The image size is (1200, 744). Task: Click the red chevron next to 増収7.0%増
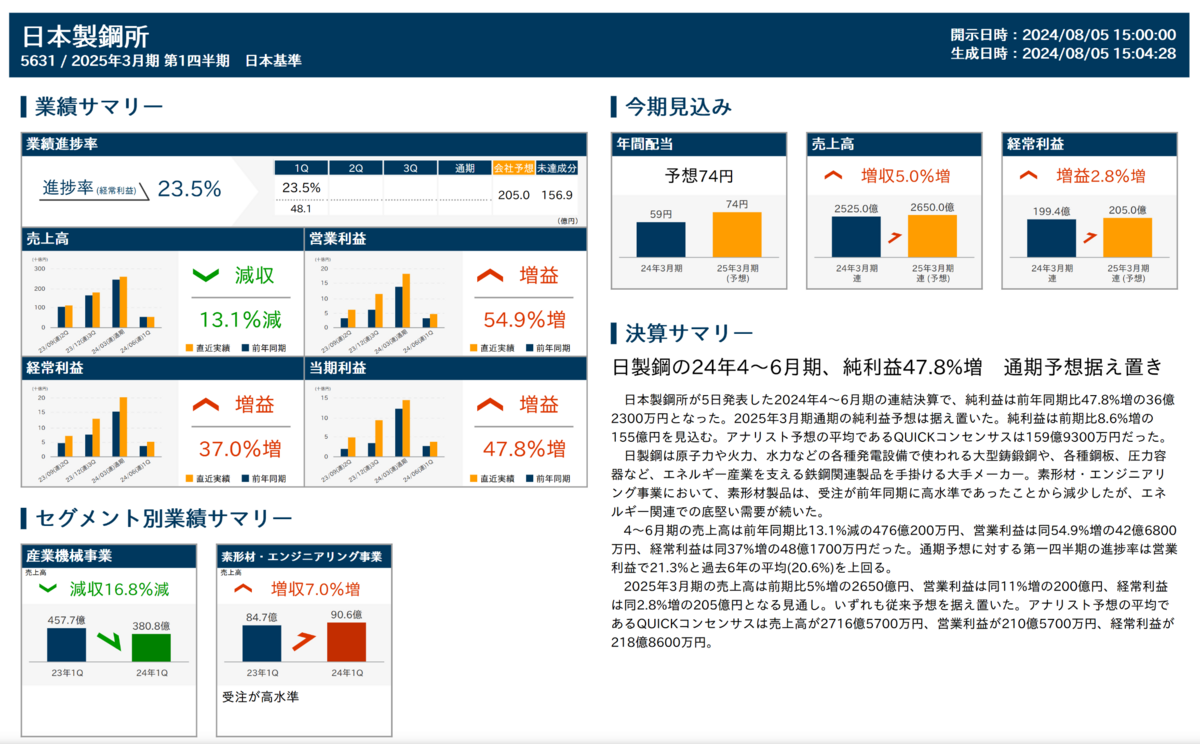242,589
